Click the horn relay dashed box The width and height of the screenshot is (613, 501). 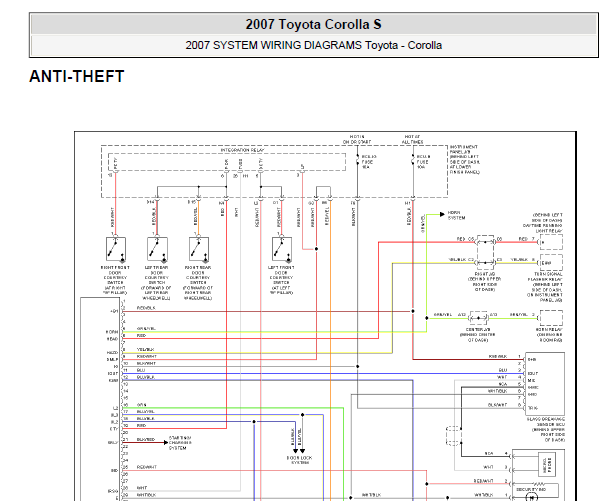coord(551,318)
